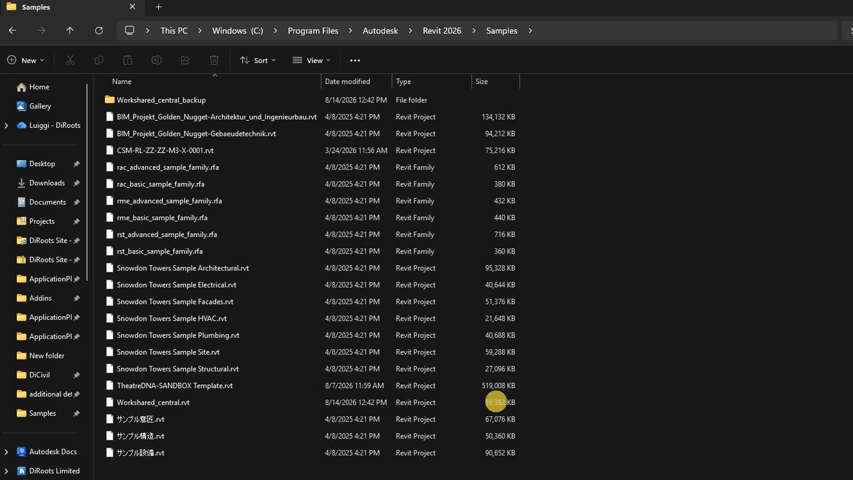The image size is (853, 480).
Task: Open the Sort dropdown menu
Action: (x=258, y=60)
